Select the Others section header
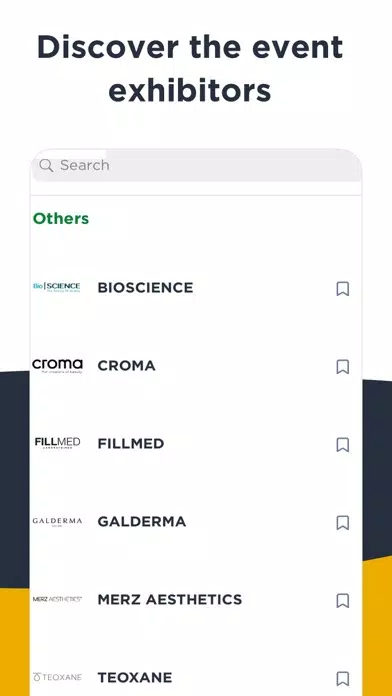 61,218
